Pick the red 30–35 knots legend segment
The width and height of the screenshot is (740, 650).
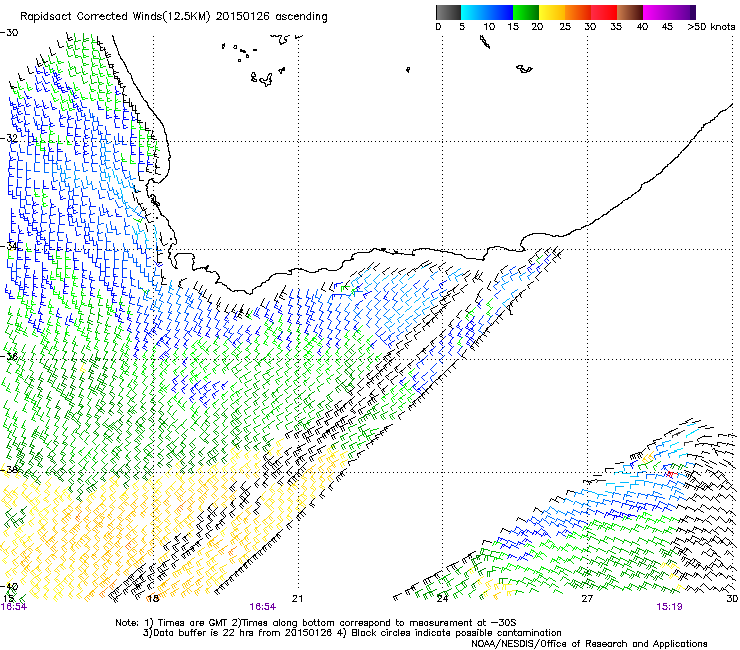(x=604, y=12)
